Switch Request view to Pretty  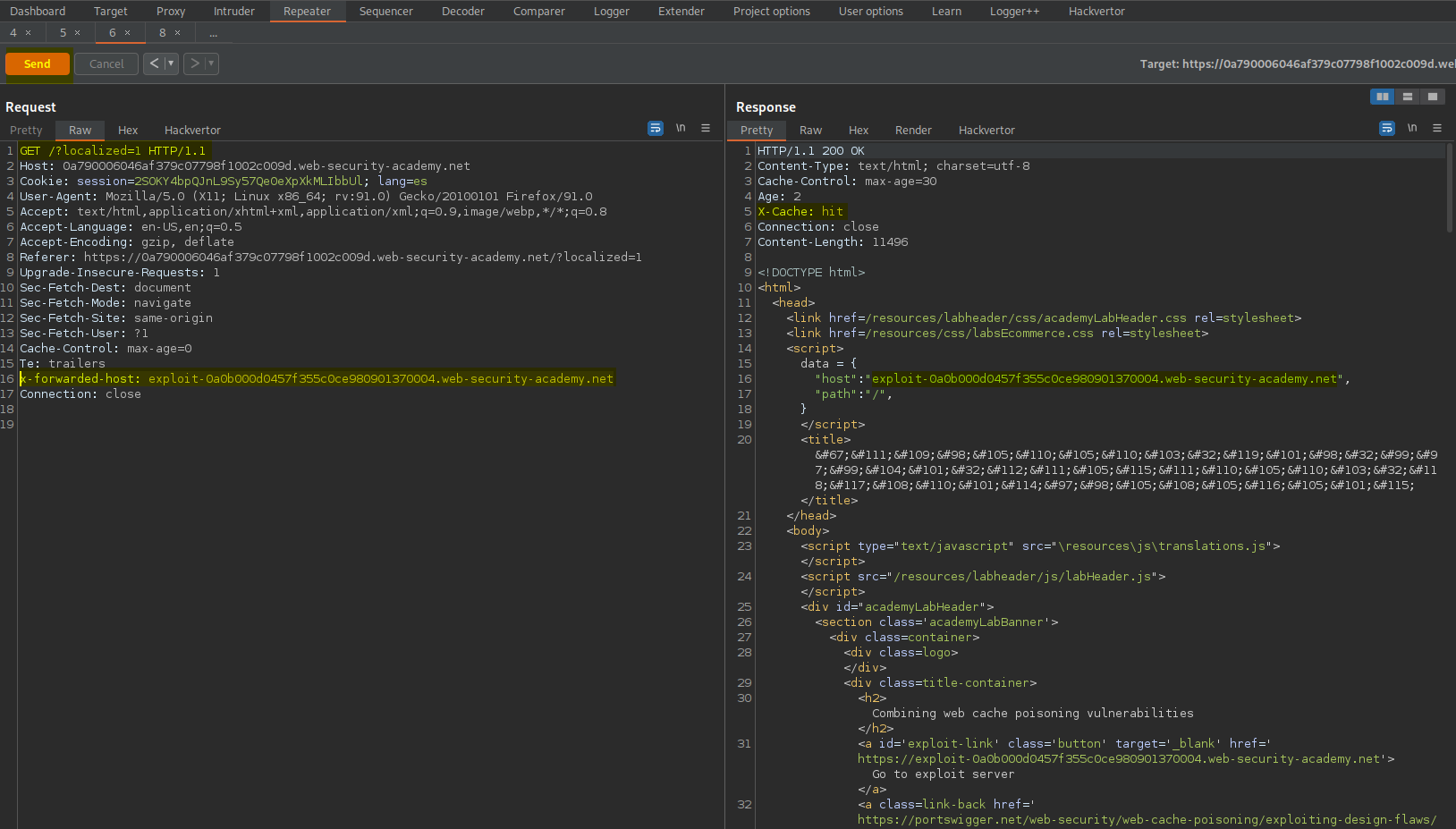26,131
